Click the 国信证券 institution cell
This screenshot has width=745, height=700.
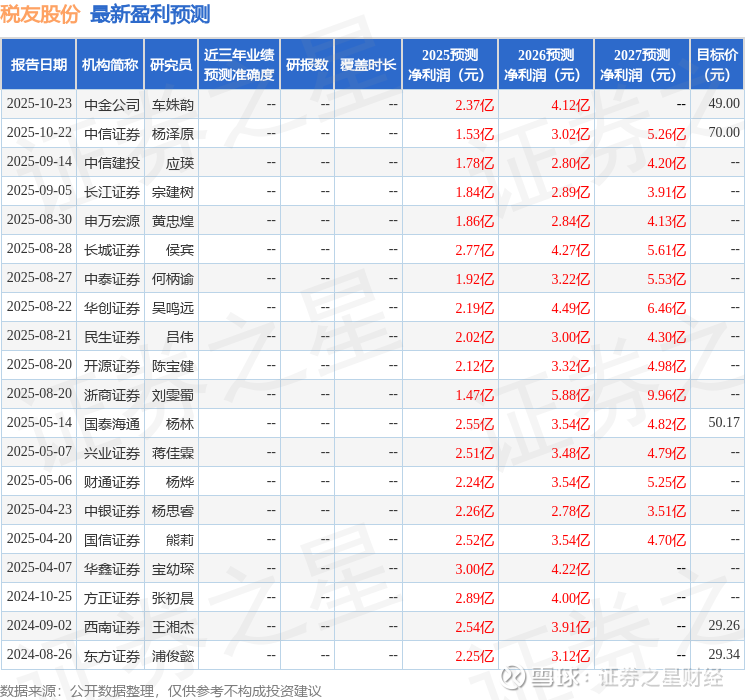(x=112, y=540)
